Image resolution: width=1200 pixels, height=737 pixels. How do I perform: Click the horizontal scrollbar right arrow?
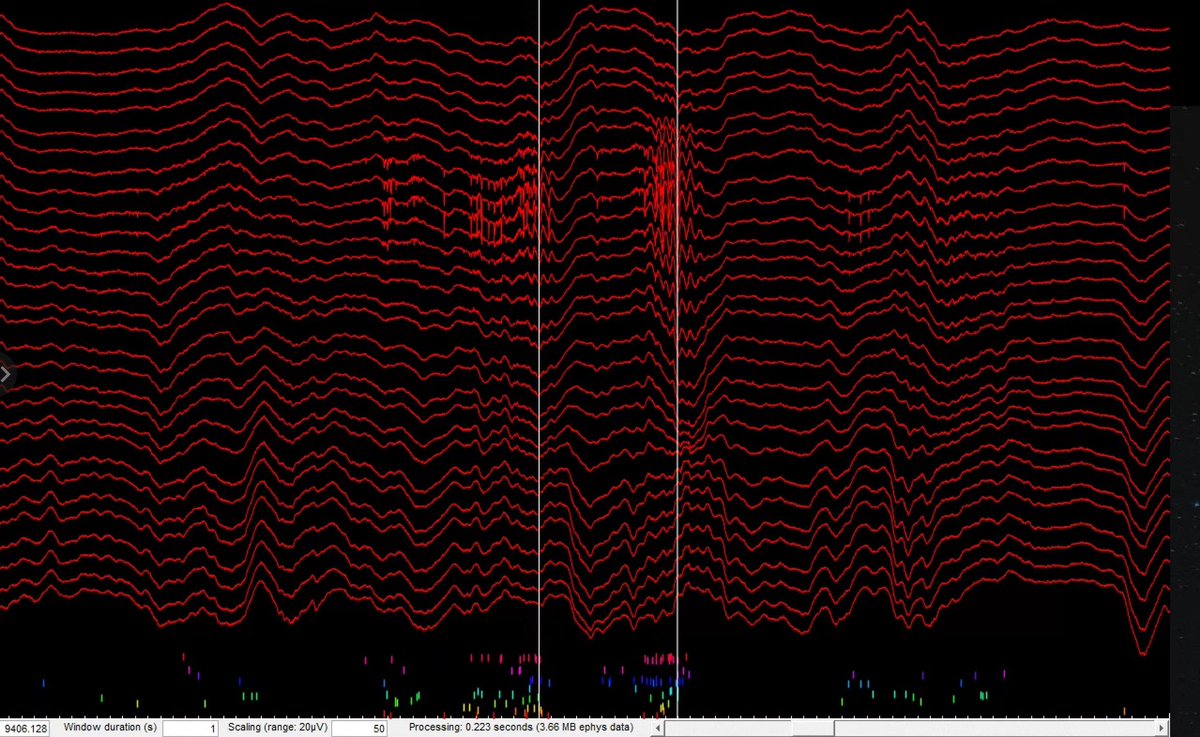point(1161,728)
